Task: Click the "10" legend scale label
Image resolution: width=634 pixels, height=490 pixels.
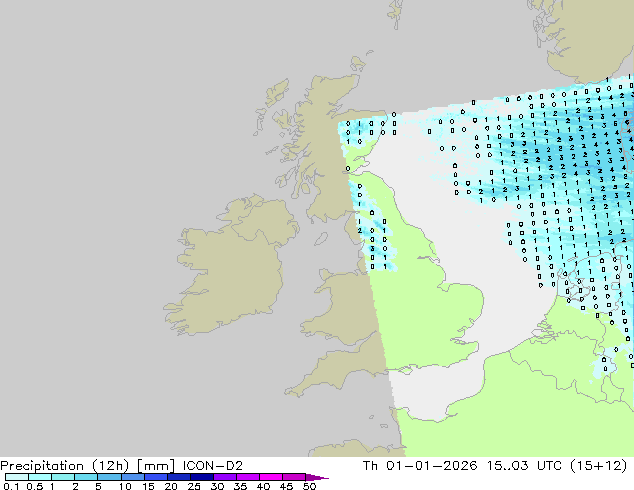Action: click(x=125, y=486)
